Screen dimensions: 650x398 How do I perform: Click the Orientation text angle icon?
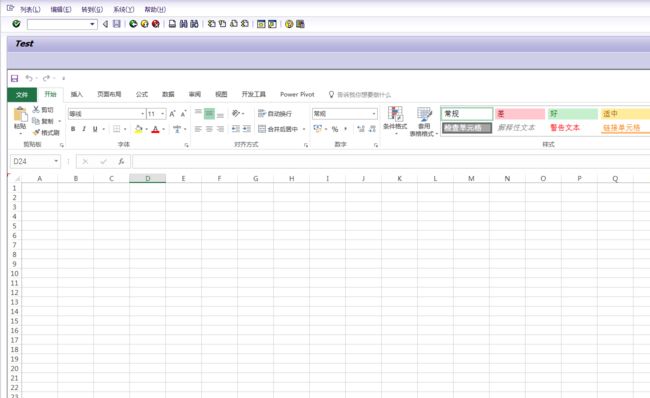click(x=237, y=113)
